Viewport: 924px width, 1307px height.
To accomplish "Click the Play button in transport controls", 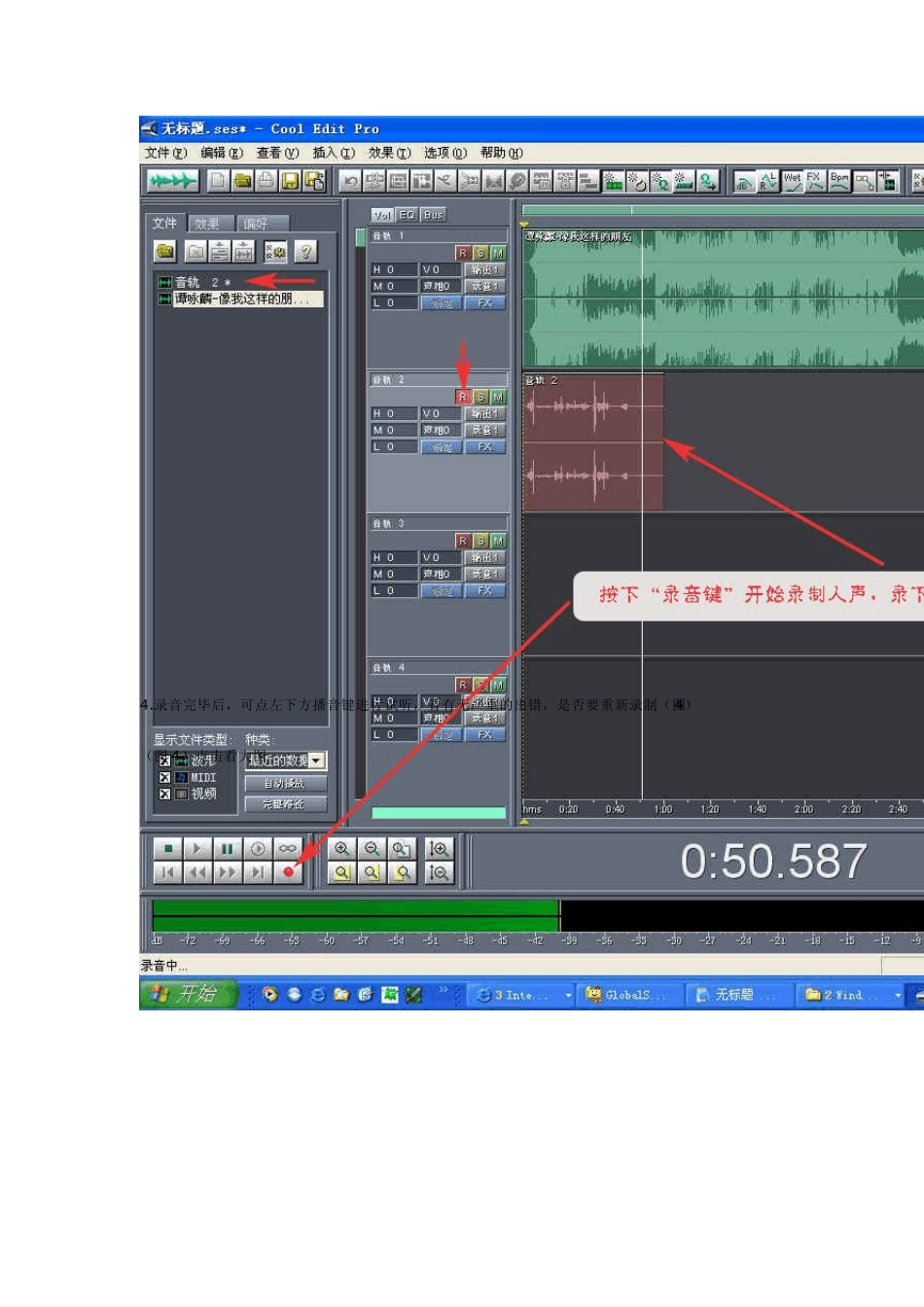I will [197, 849].
